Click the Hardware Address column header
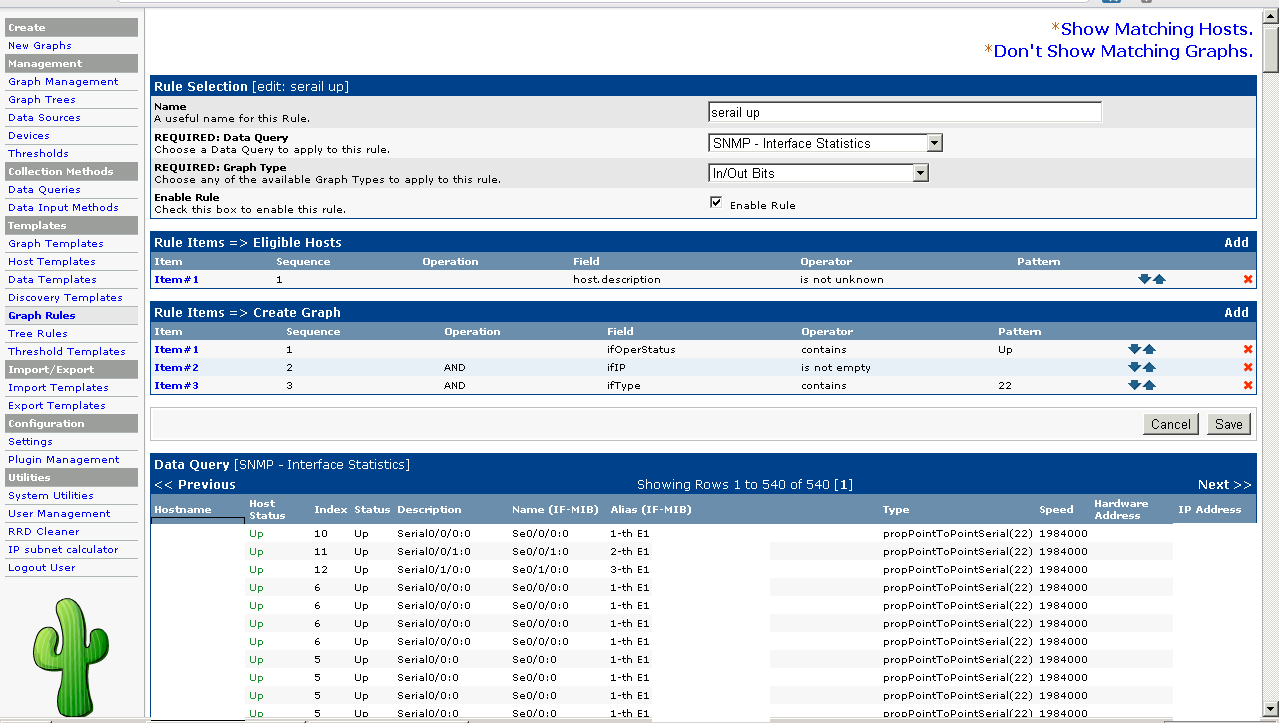This screenshot has width=1280, height=723. (1121, 510)
